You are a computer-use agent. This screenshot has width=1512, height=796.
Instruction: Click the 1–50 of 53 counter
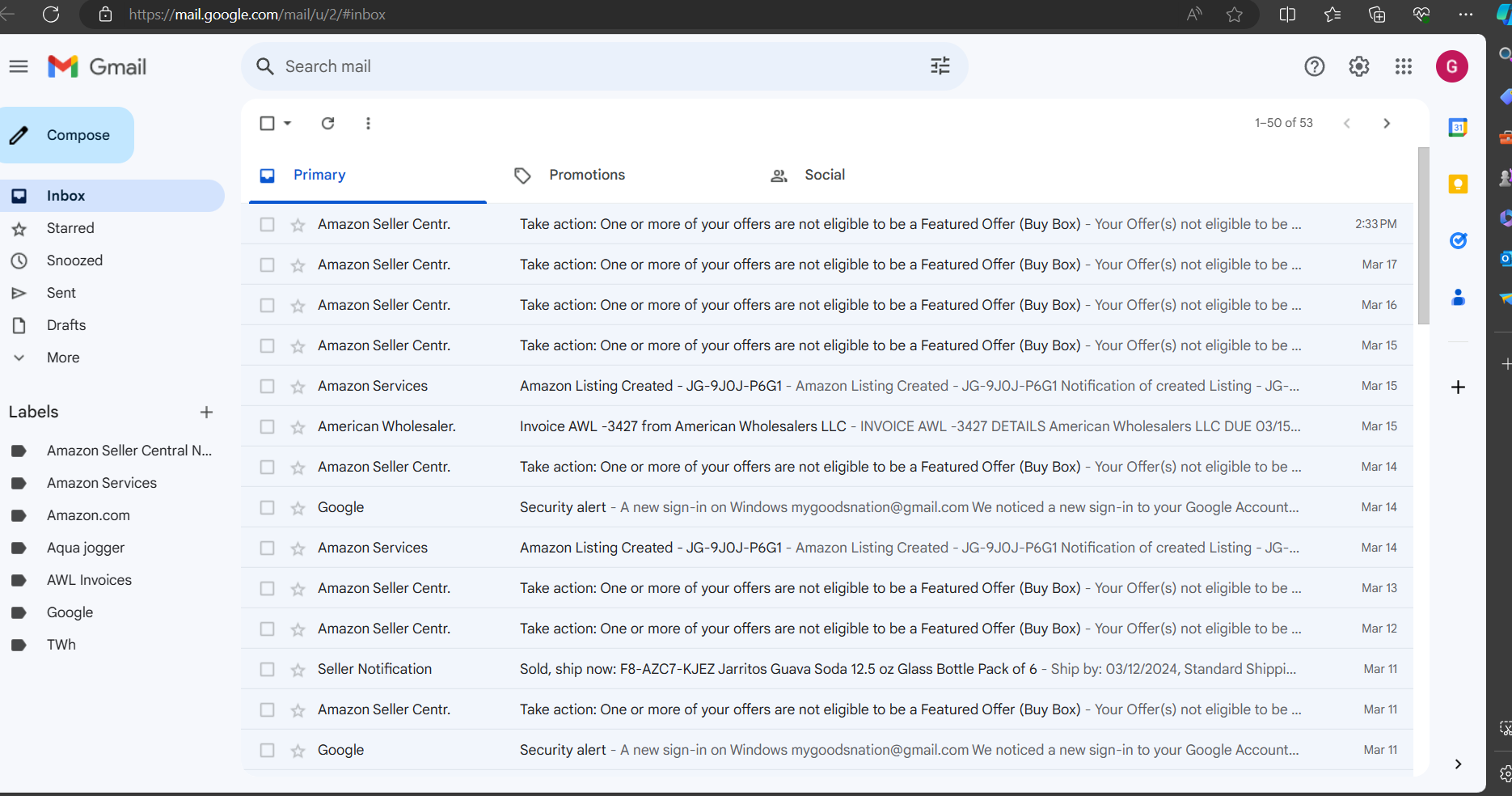pyautogui.click(x=1284, y=123)
